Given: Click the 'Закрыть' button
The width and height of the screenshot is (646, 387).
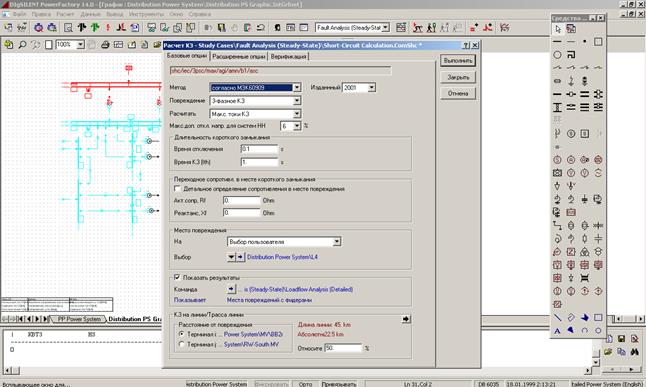Looking at the screenshot, I should click(x=458, y=77).
